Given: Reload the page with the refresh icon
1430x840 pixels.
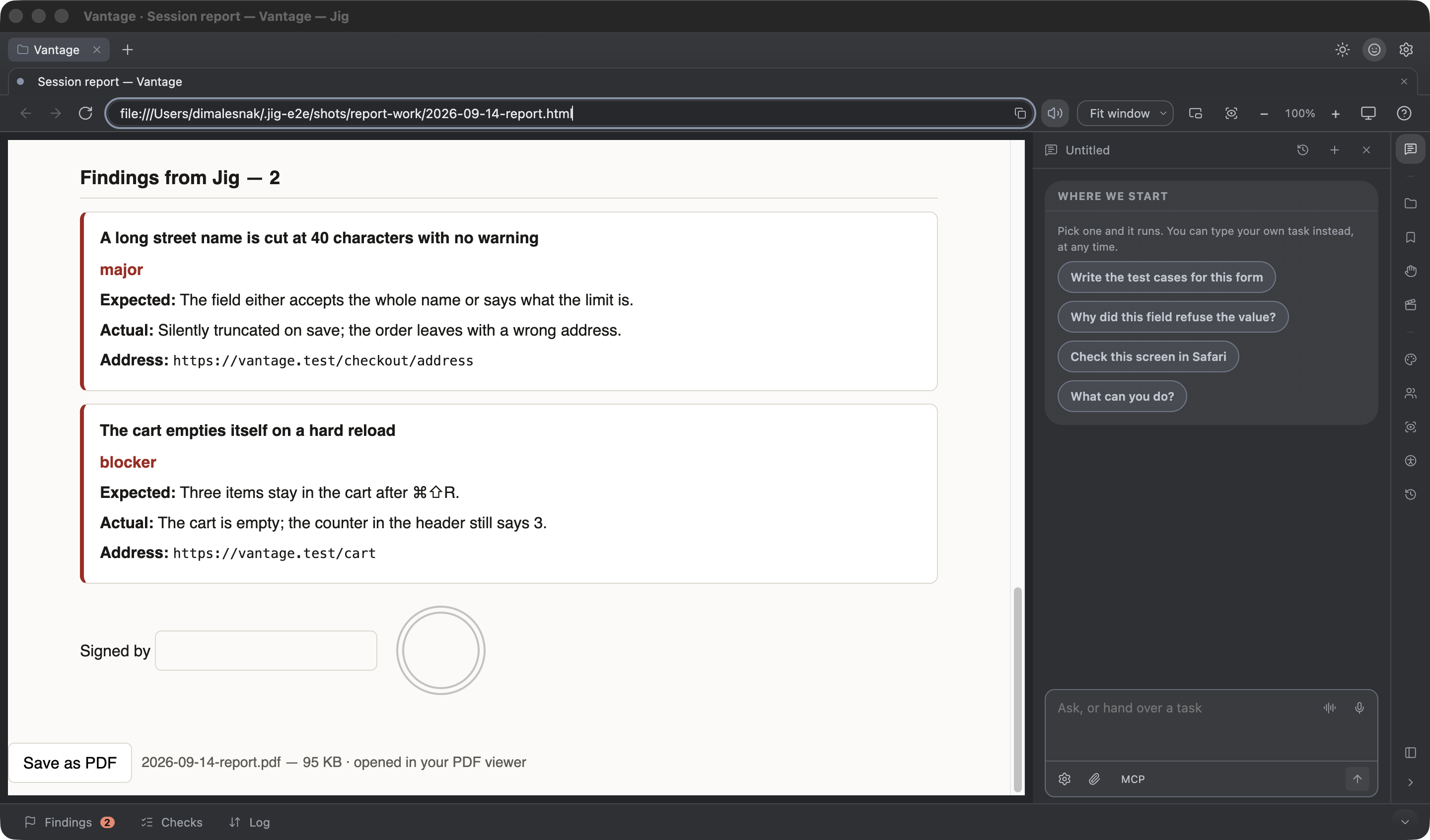Looking at the screenshot, I should tap(86, 113).
